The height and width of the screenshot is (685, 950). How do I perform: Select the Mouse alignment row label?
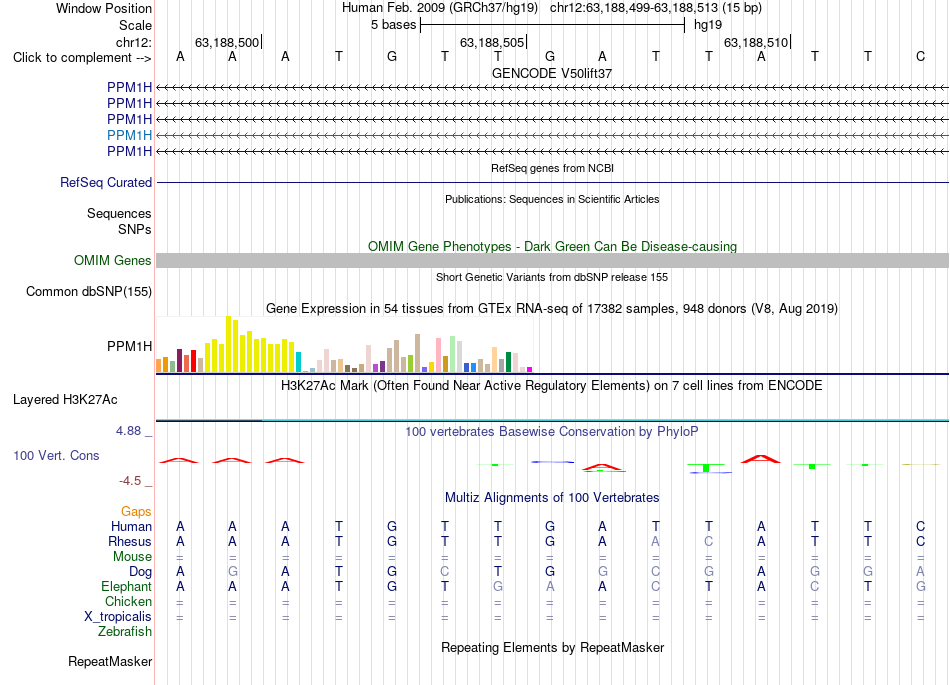132,557
